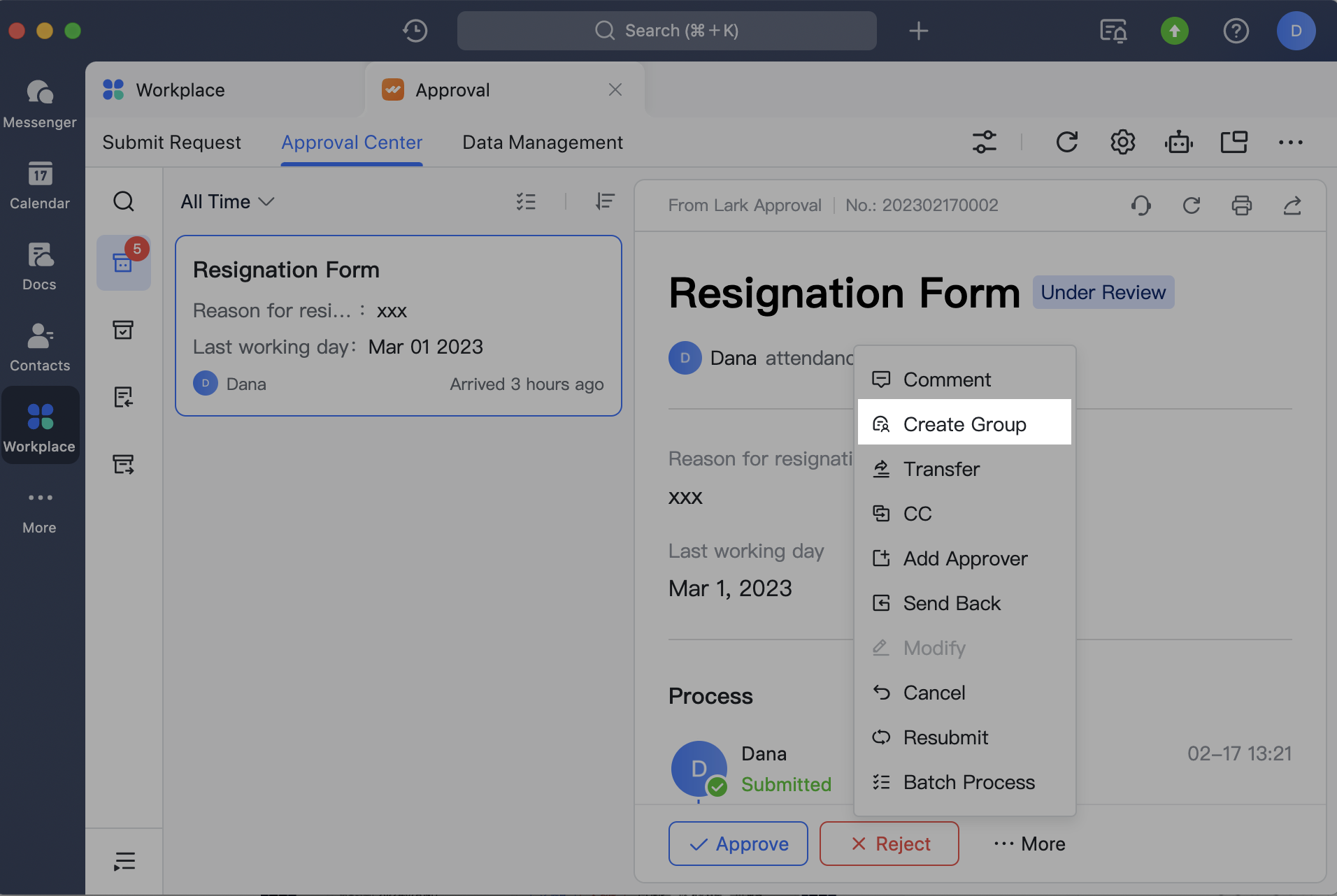This screenshot has height=896, width=1337.
Task: Expand the three-dot menu in Approval toolbar
Action: (x=1290, y=143)
